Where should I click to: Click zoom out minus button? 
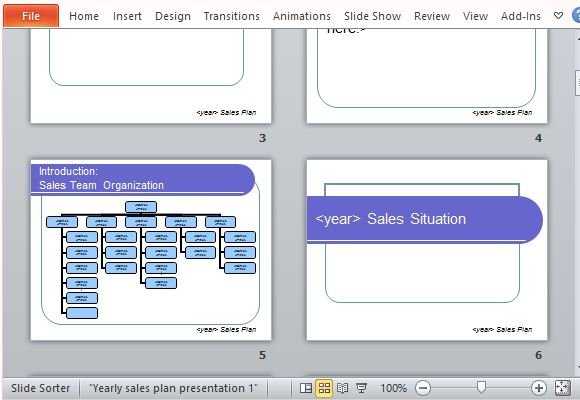(423, 388)
